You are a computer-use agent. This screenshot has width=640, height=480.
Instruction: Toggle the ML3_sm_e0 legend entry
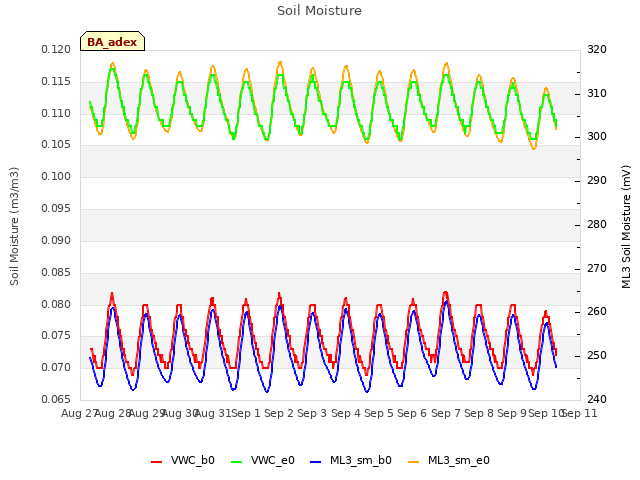pos(449,460)
